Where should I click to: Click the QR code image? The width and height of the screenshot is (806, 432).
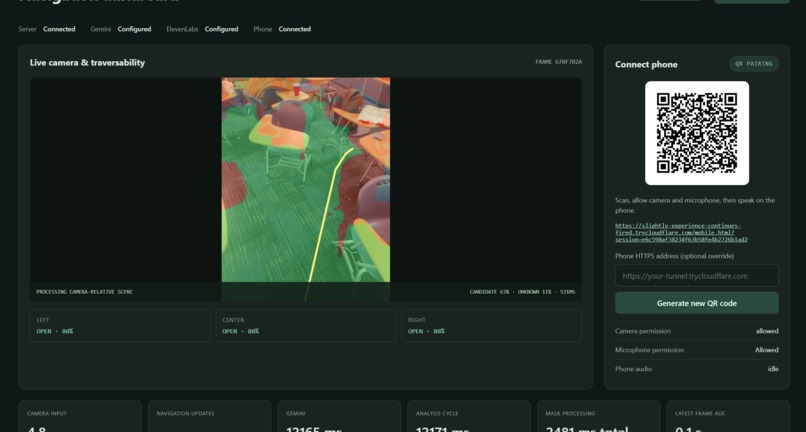[697, 133]
